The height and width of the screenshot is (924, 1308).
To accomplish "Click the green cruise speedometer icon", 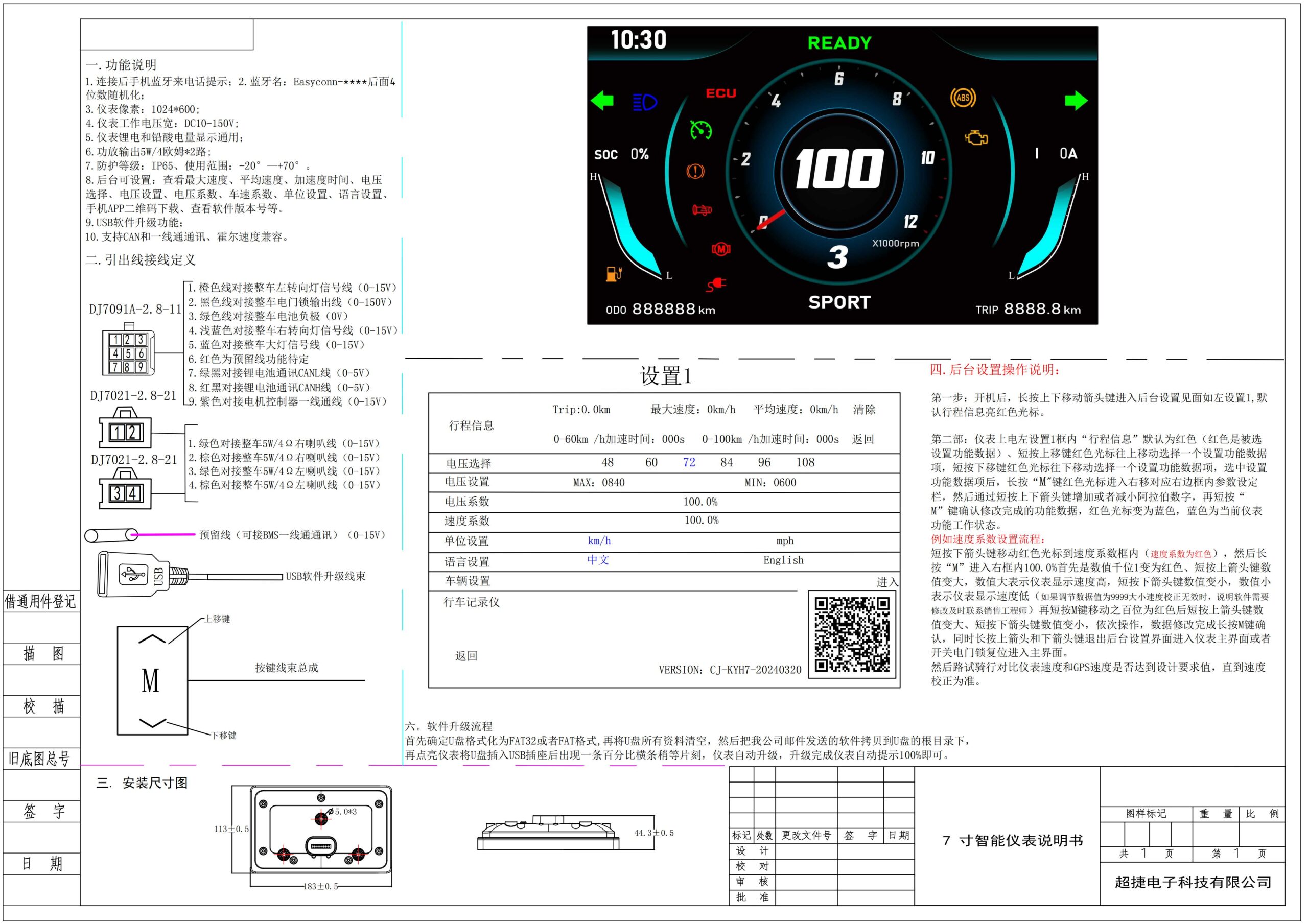I will [x=700, y=130].
